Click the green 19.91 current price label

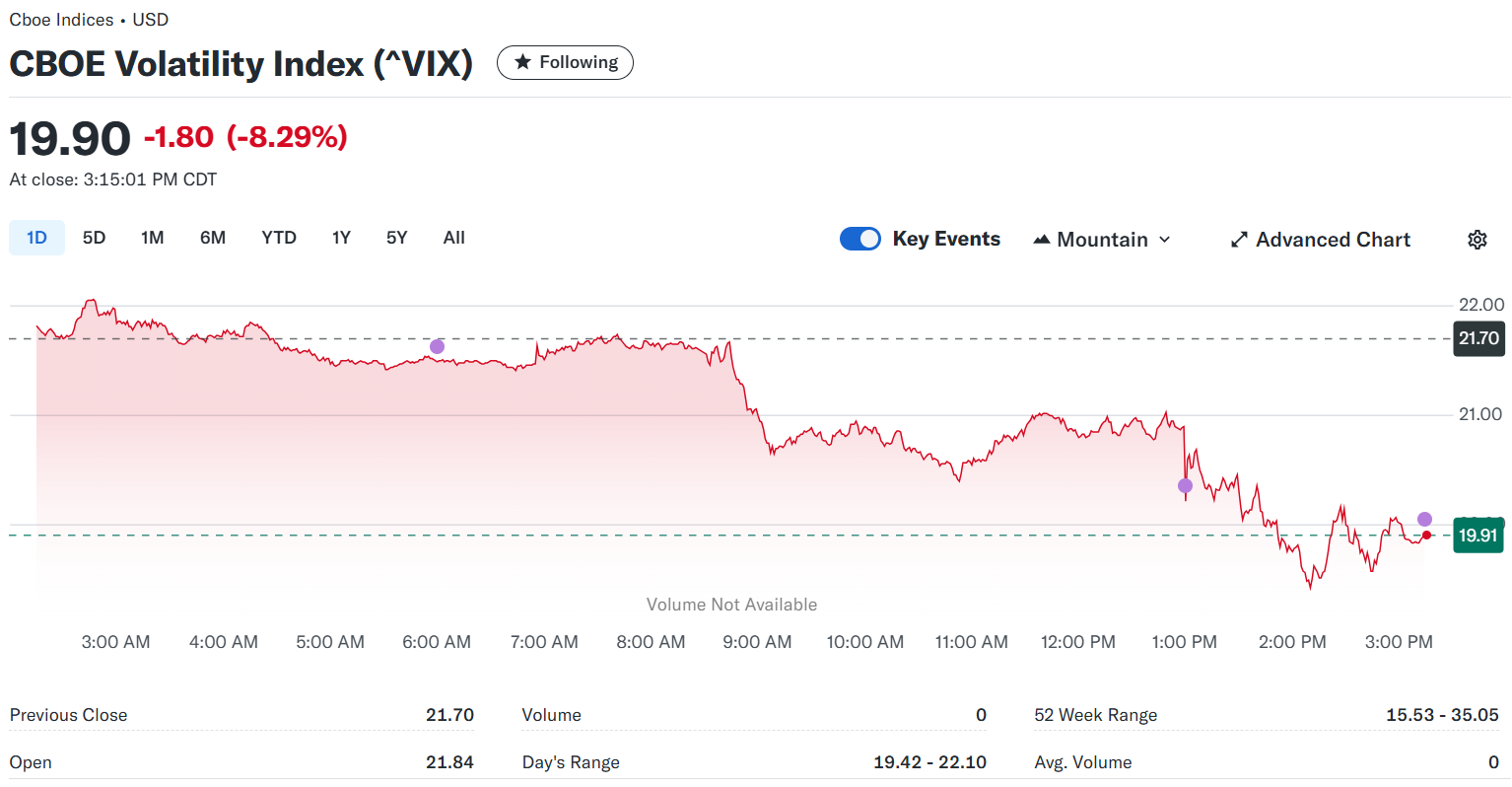click(x=1478, y=536)
